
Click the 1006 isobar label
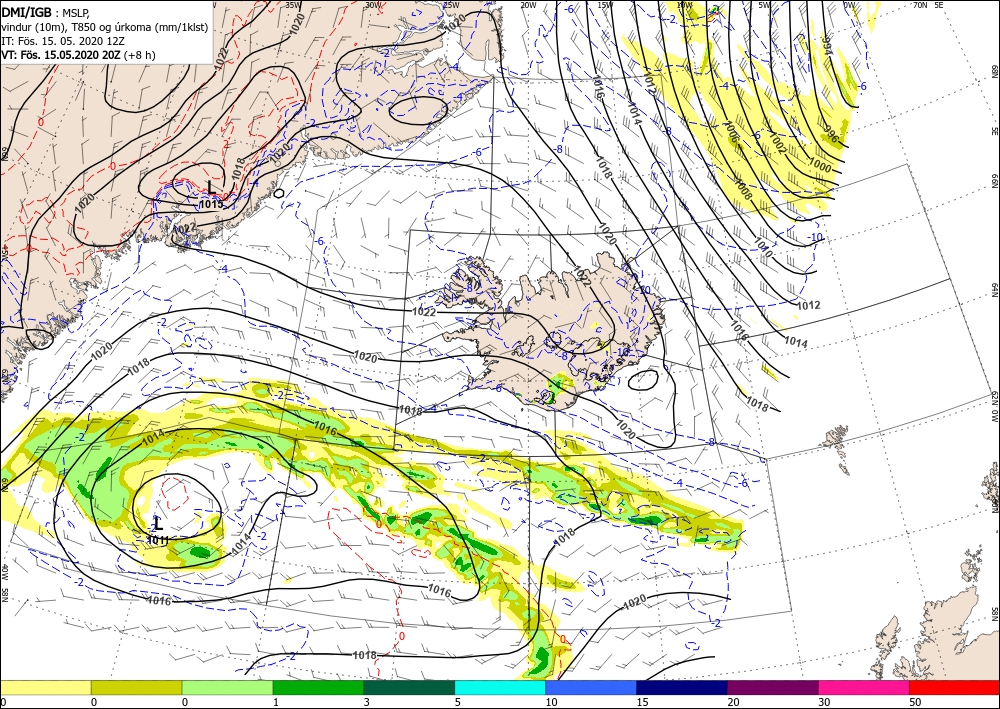pos(732,131)
